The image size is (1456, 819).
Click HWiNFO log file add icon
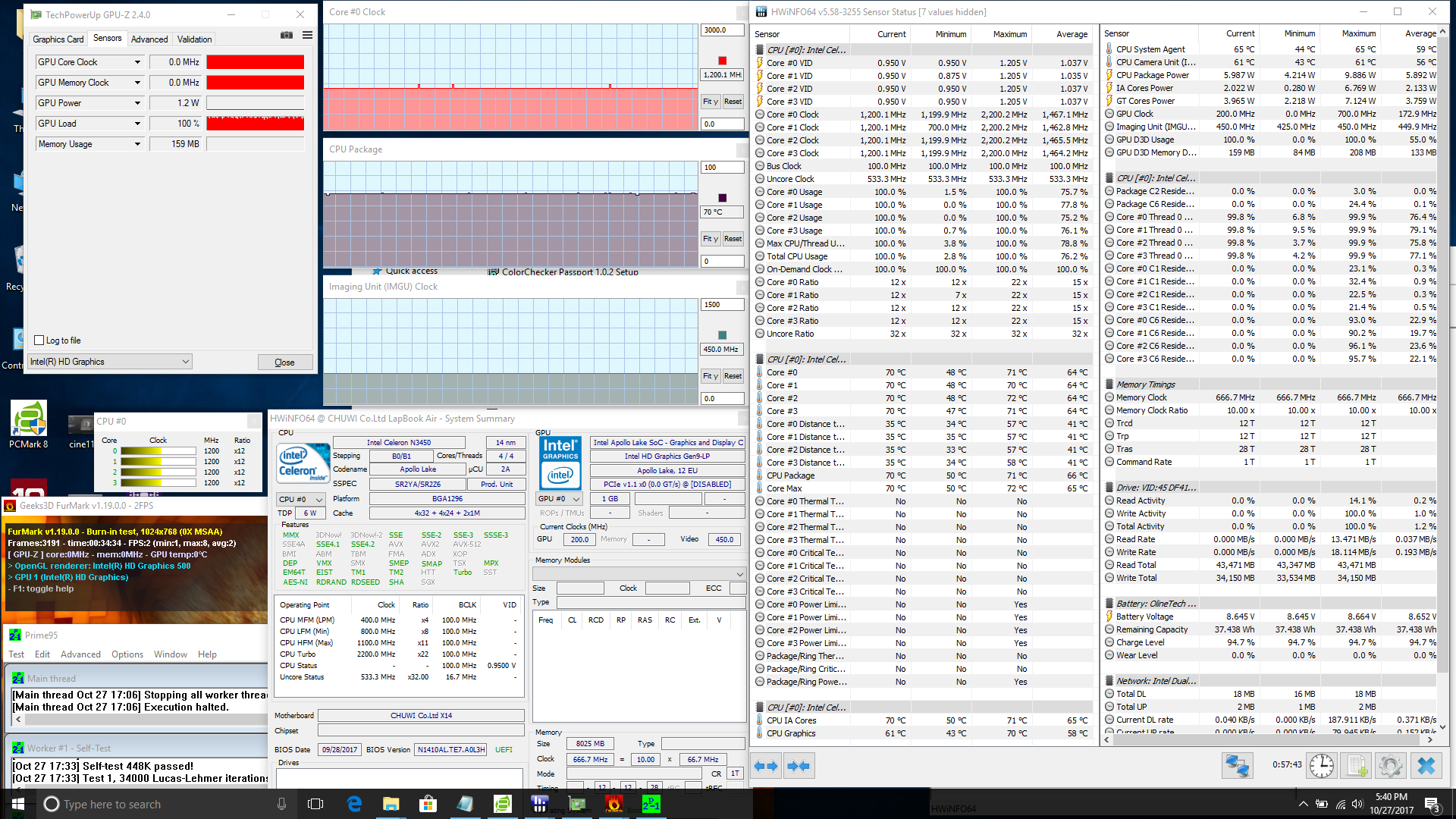tap(1356, 766)
